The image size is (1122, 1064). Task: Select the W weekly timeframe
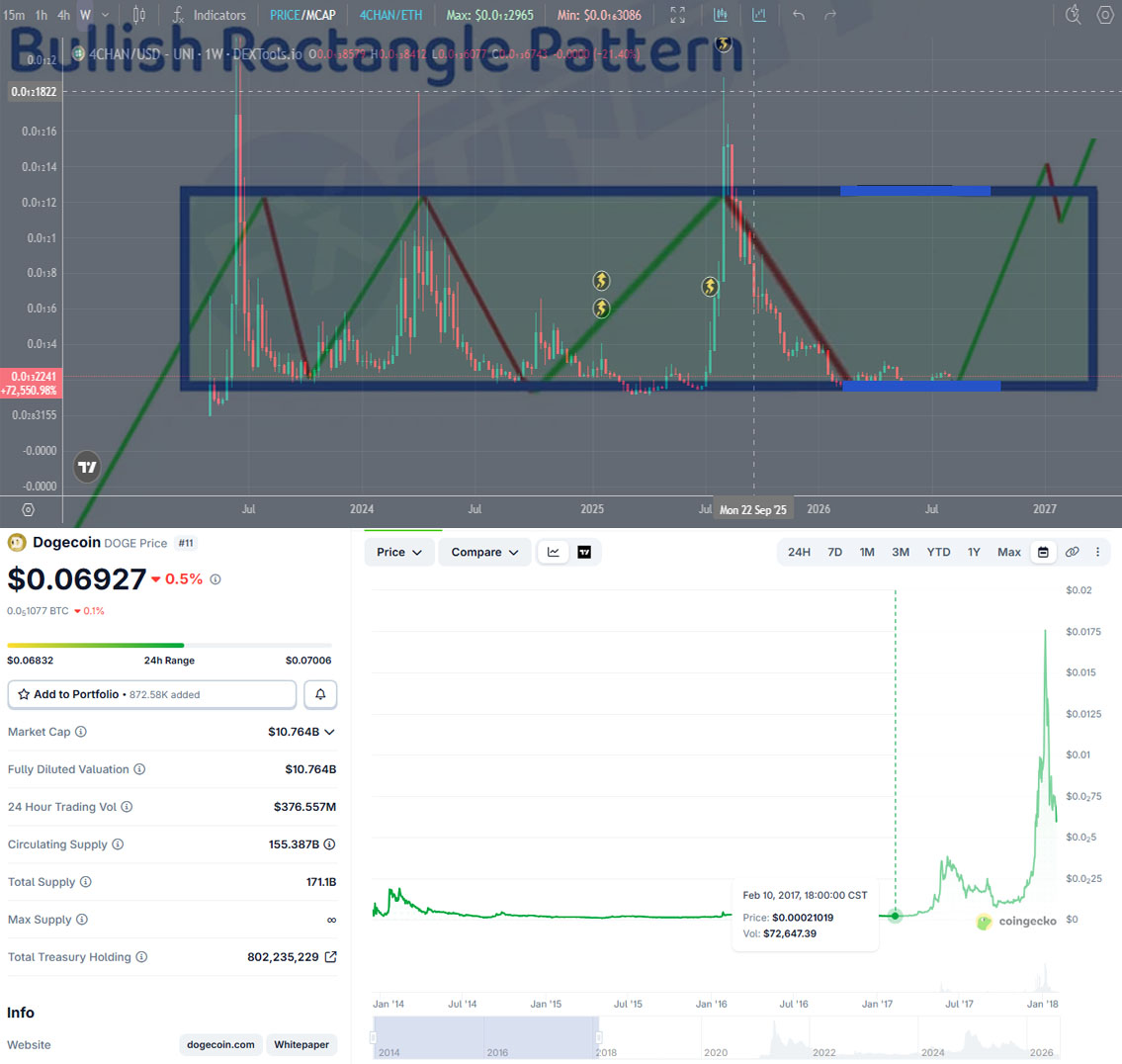click(x=86, y=15)
